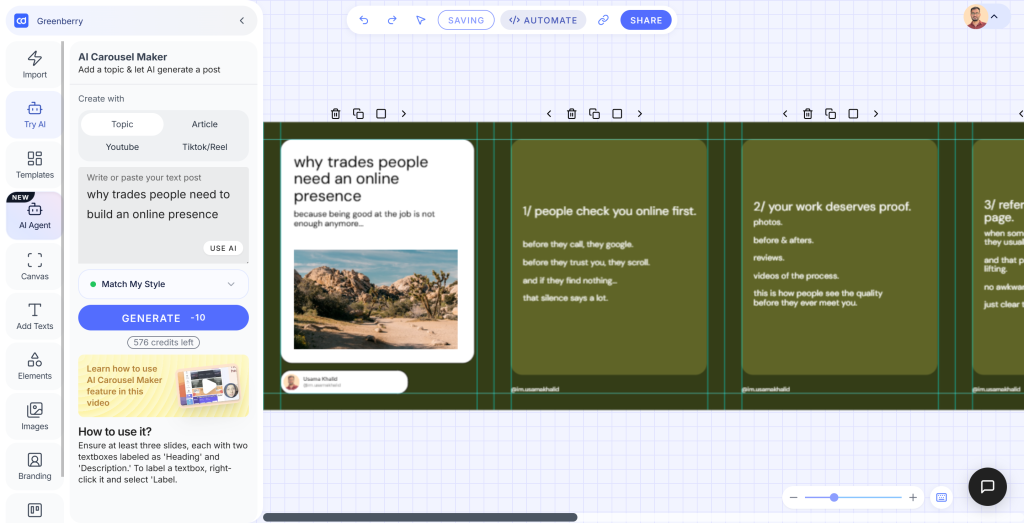Click into the text post input area
The height and width of the screenshot is (523, 1024).
coord(163,215)
